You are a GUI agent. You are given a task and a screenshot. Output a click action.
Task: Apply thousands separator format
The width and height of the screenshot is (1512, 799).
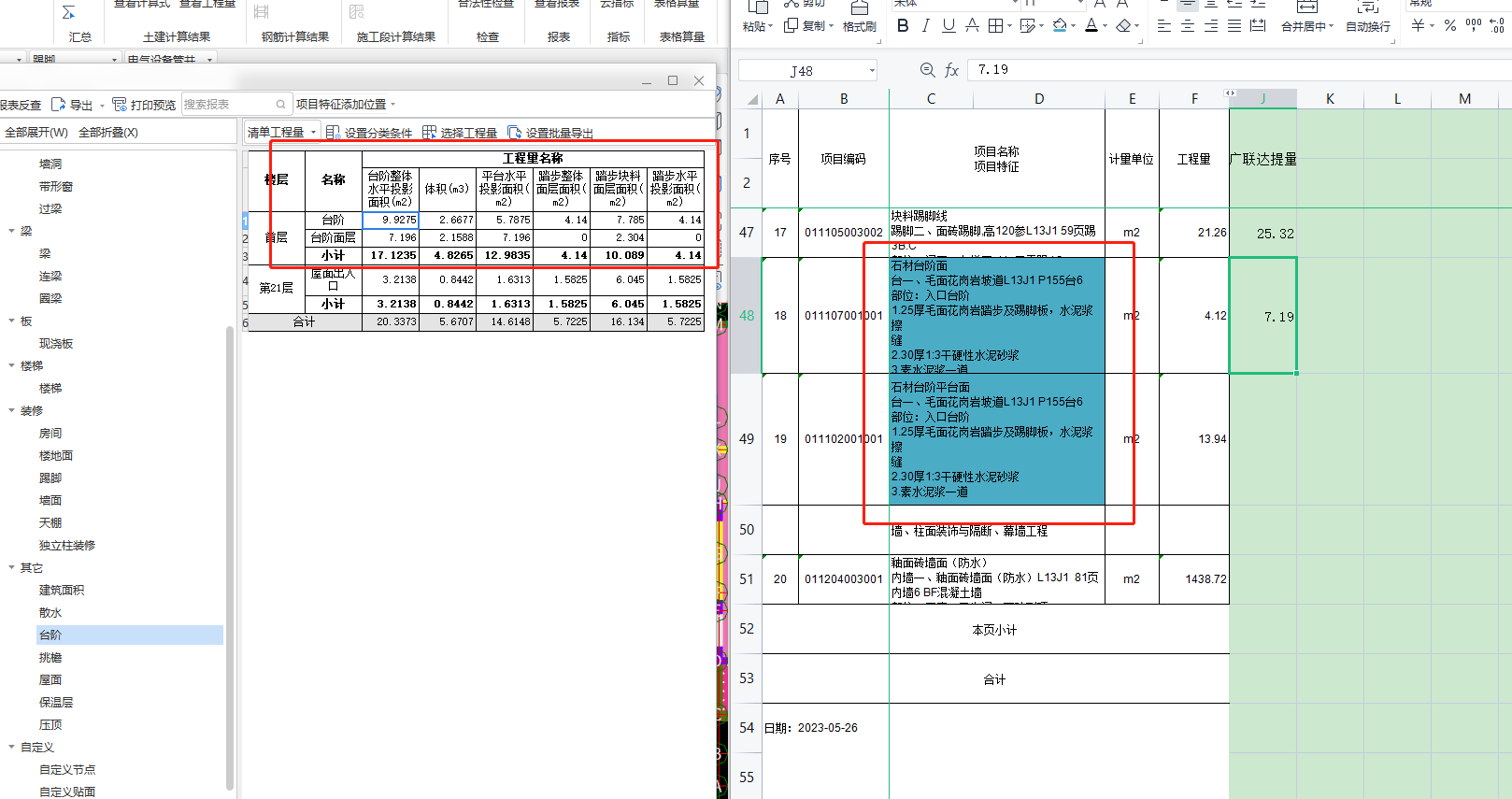[x=1474, y=25]
